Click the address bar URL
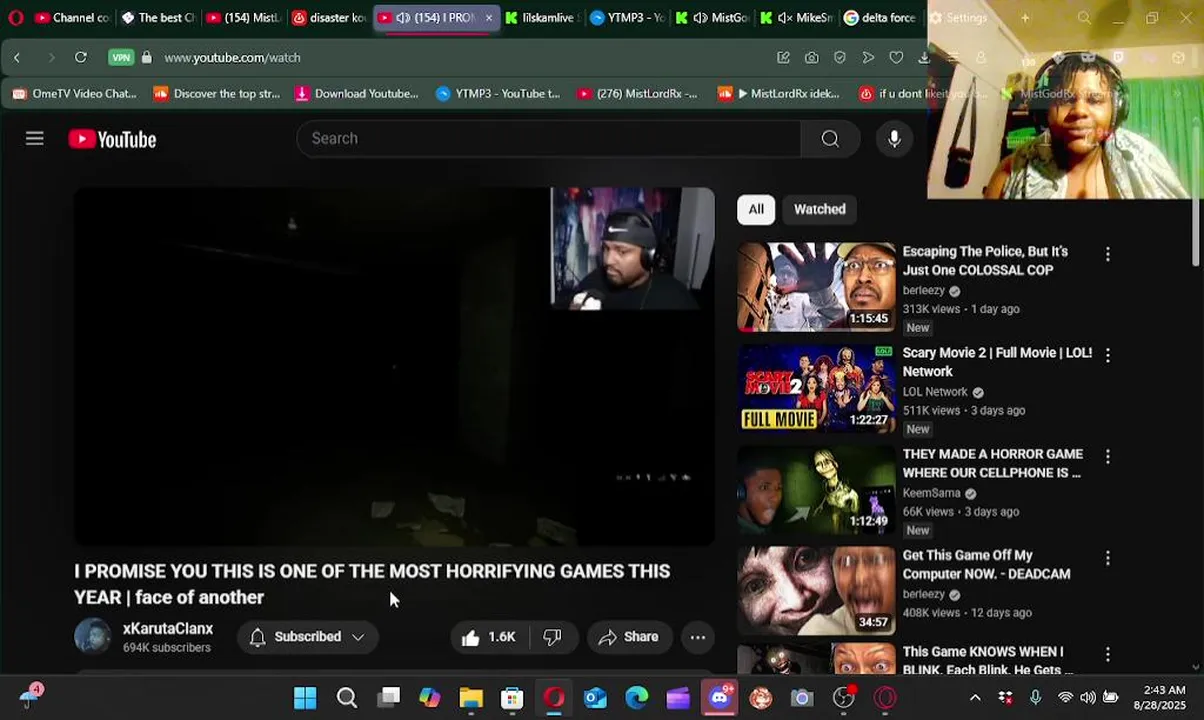1204x720 pixels. [x=232, y=58]
